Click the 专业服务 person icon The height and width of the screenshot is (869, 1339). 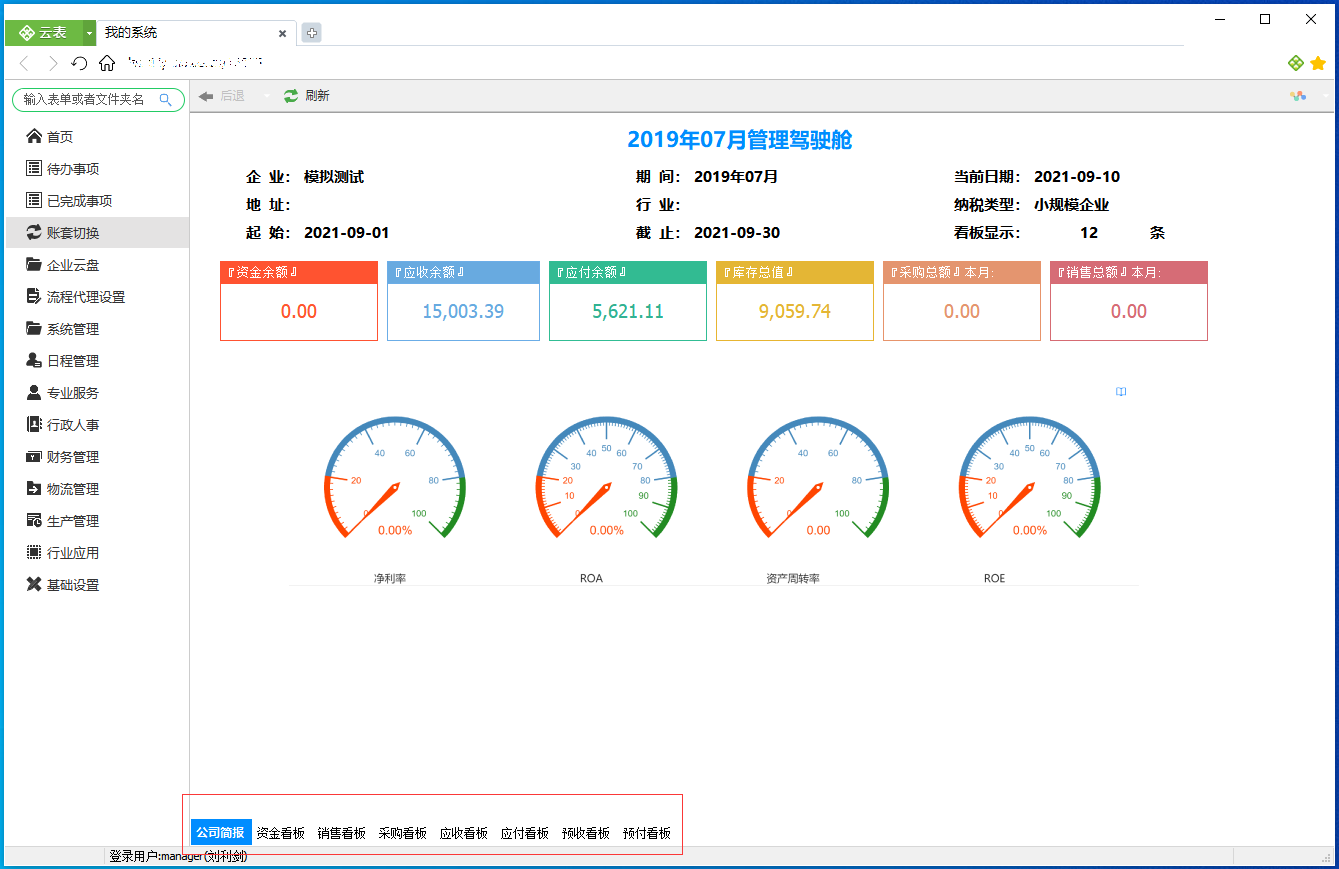point(34,392)
